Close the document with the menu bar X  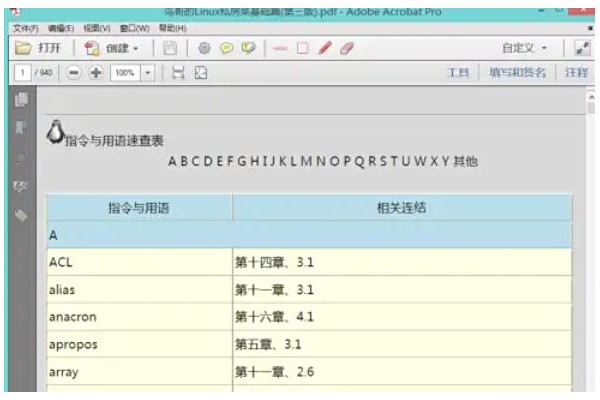coord(590,28)
